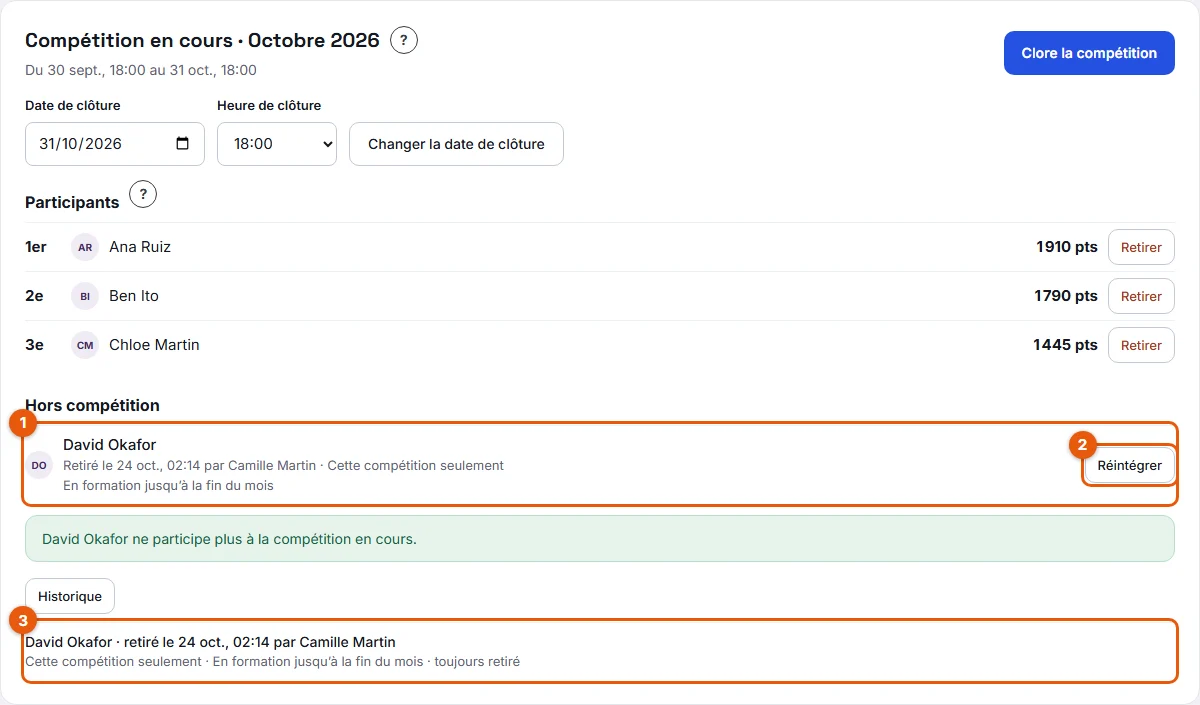Click the closing date field 31/10/2026
The height and width of the screenshot is (705, 1200).
coord(115,144)
